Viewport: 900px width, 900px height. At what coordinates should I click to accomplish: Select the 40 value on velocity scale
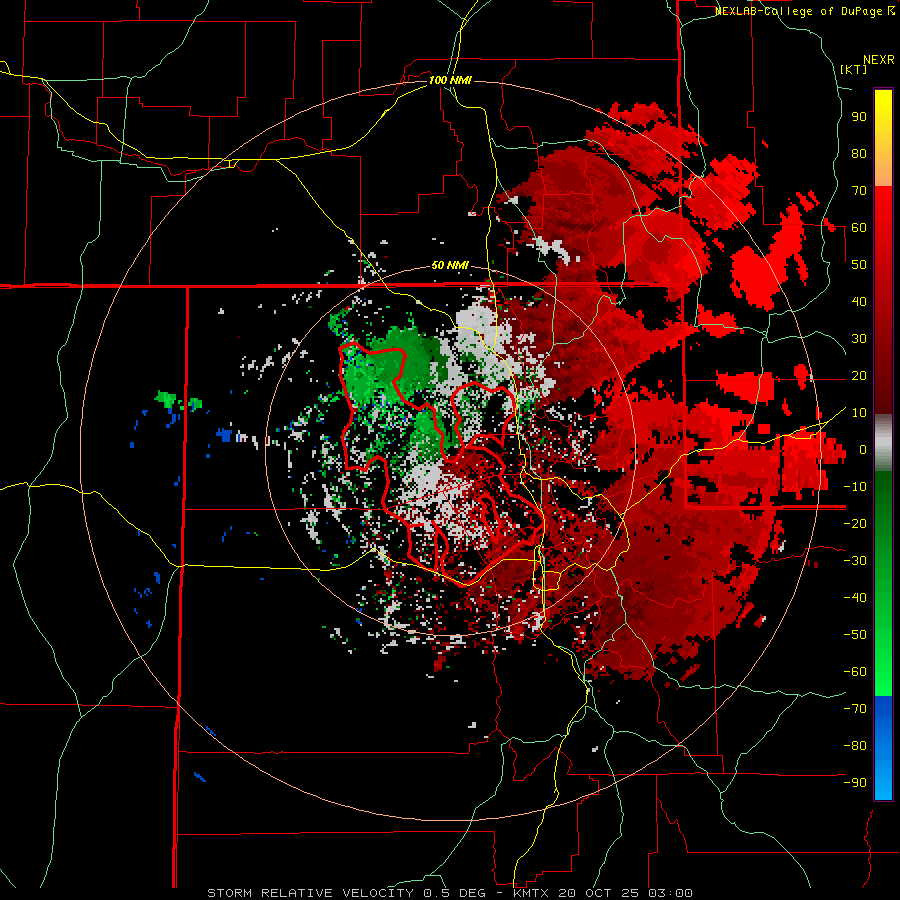coord(859,302)
